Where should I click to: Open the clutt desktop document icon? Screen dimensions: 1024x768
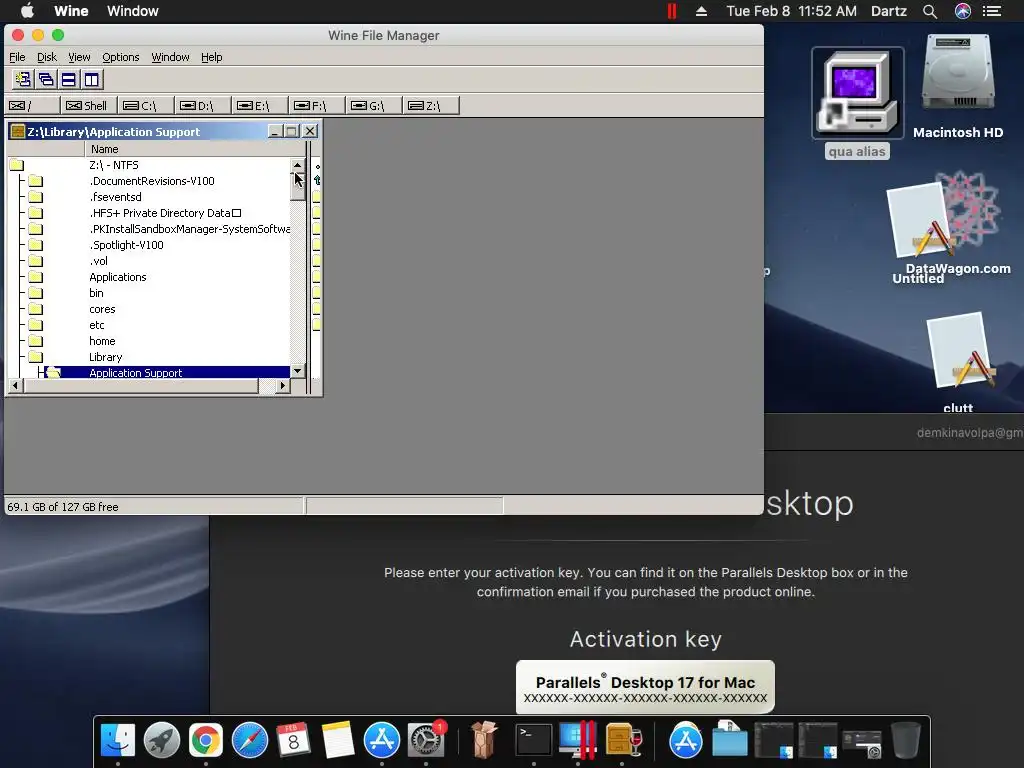coord(959,362)
